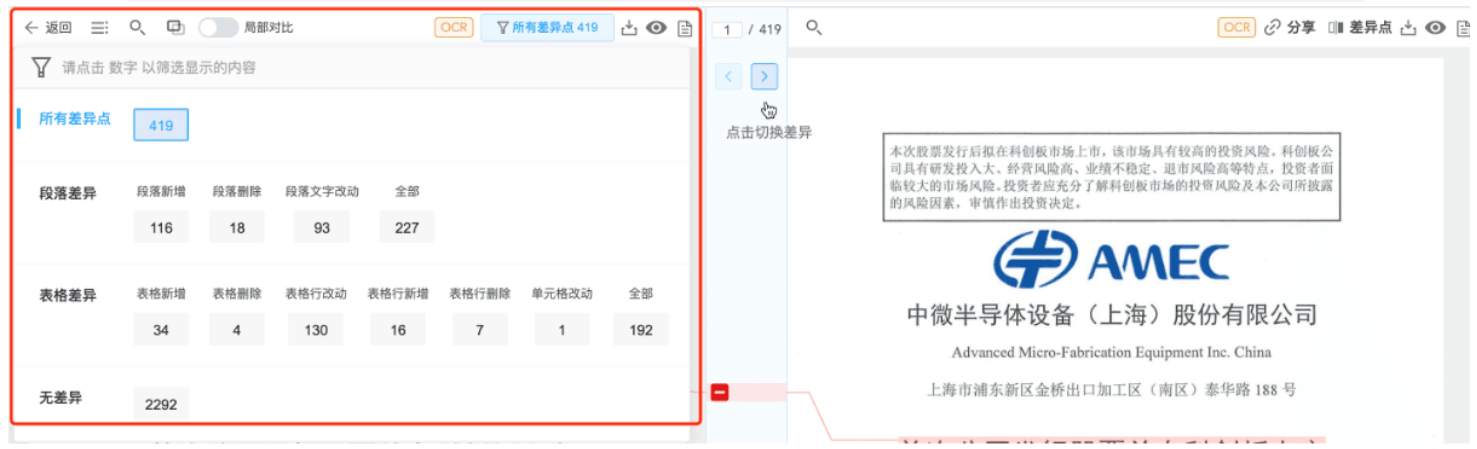Click the OCR badge in the left pane

click(454, 28)
